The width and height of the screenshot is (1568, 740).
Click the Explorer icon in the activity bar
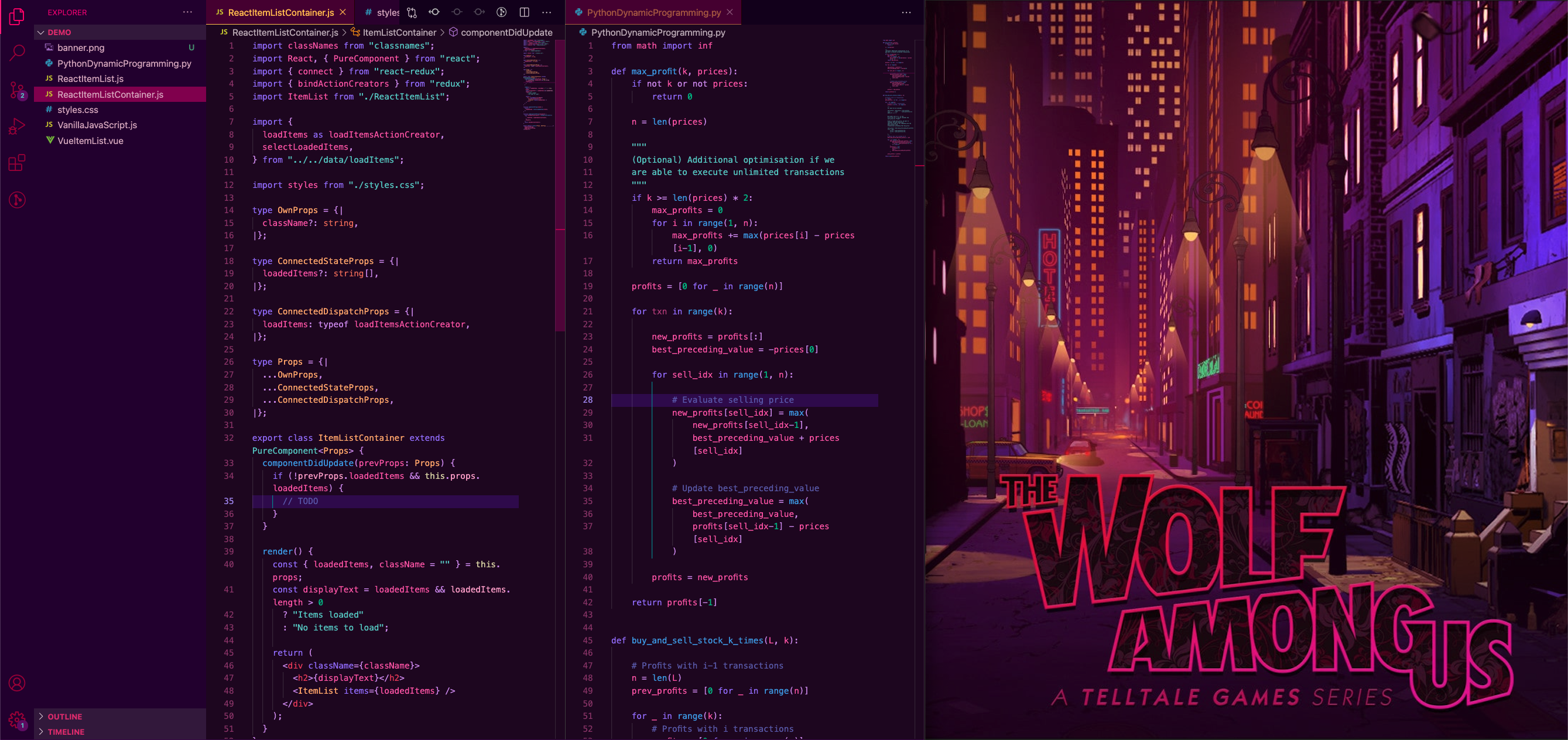(x=16, y=16)
